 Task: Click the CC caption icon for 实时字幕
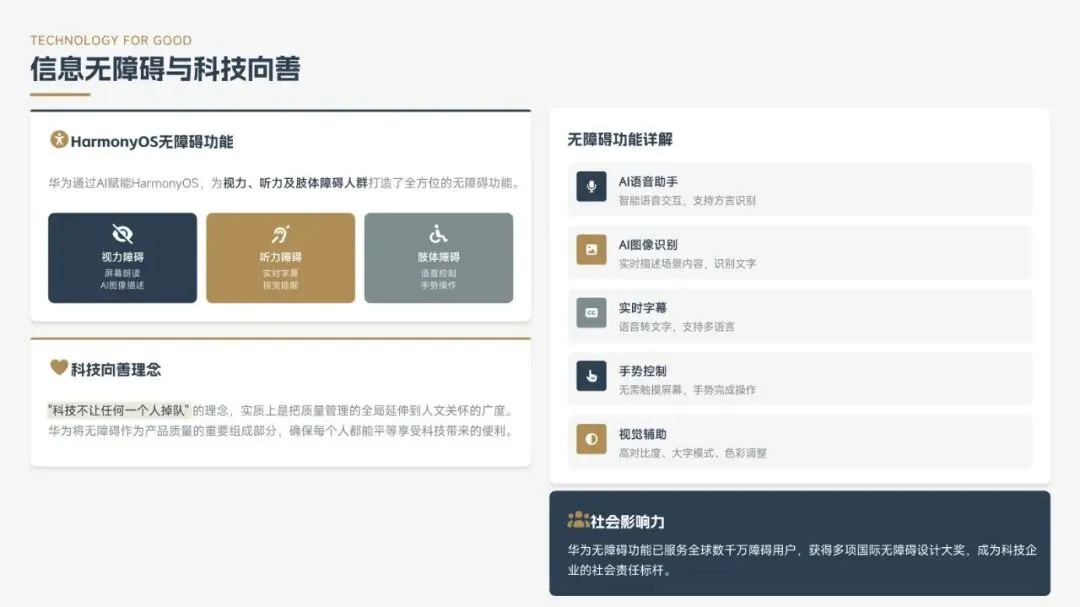tap(592, 313)
